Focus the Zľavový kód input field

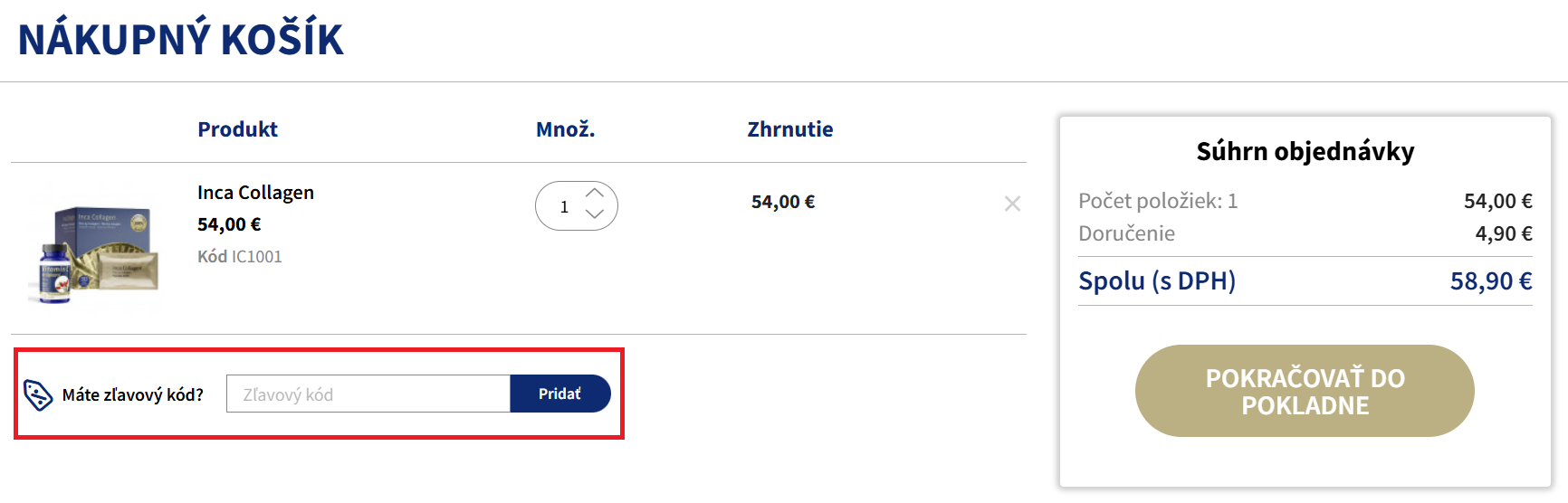[368, 394]
